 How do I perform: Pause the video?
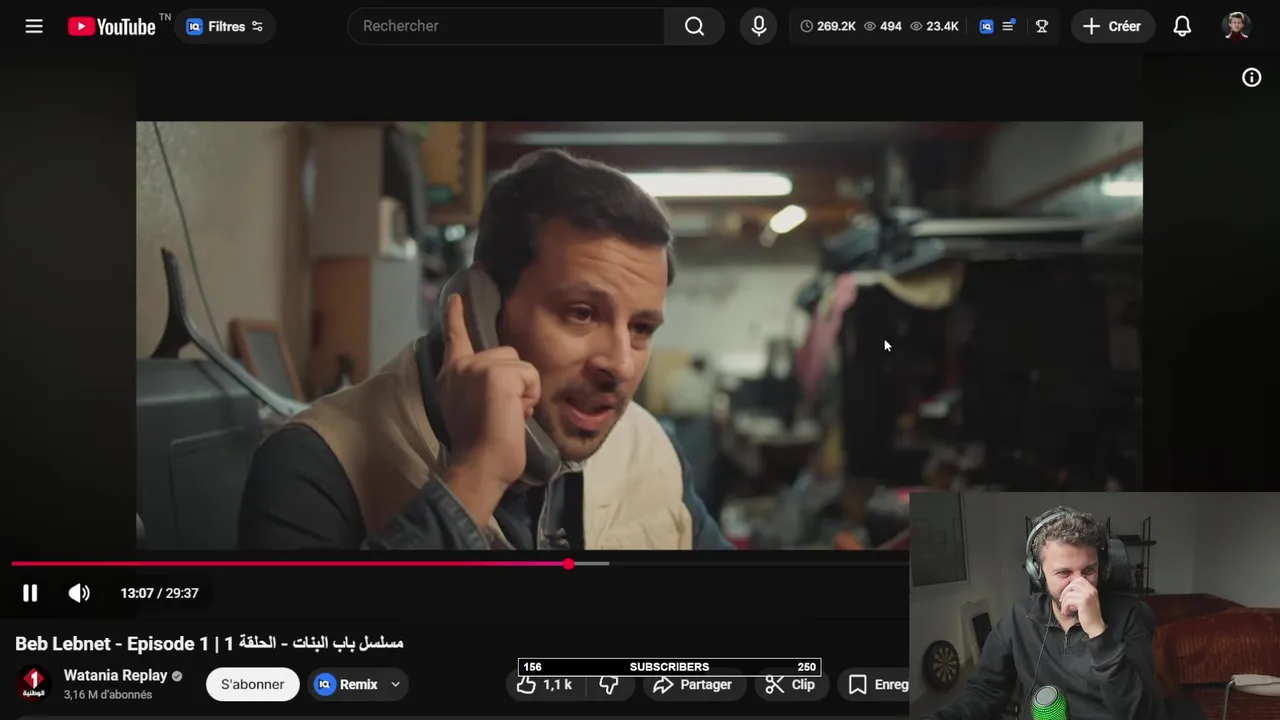coord(30,593)
